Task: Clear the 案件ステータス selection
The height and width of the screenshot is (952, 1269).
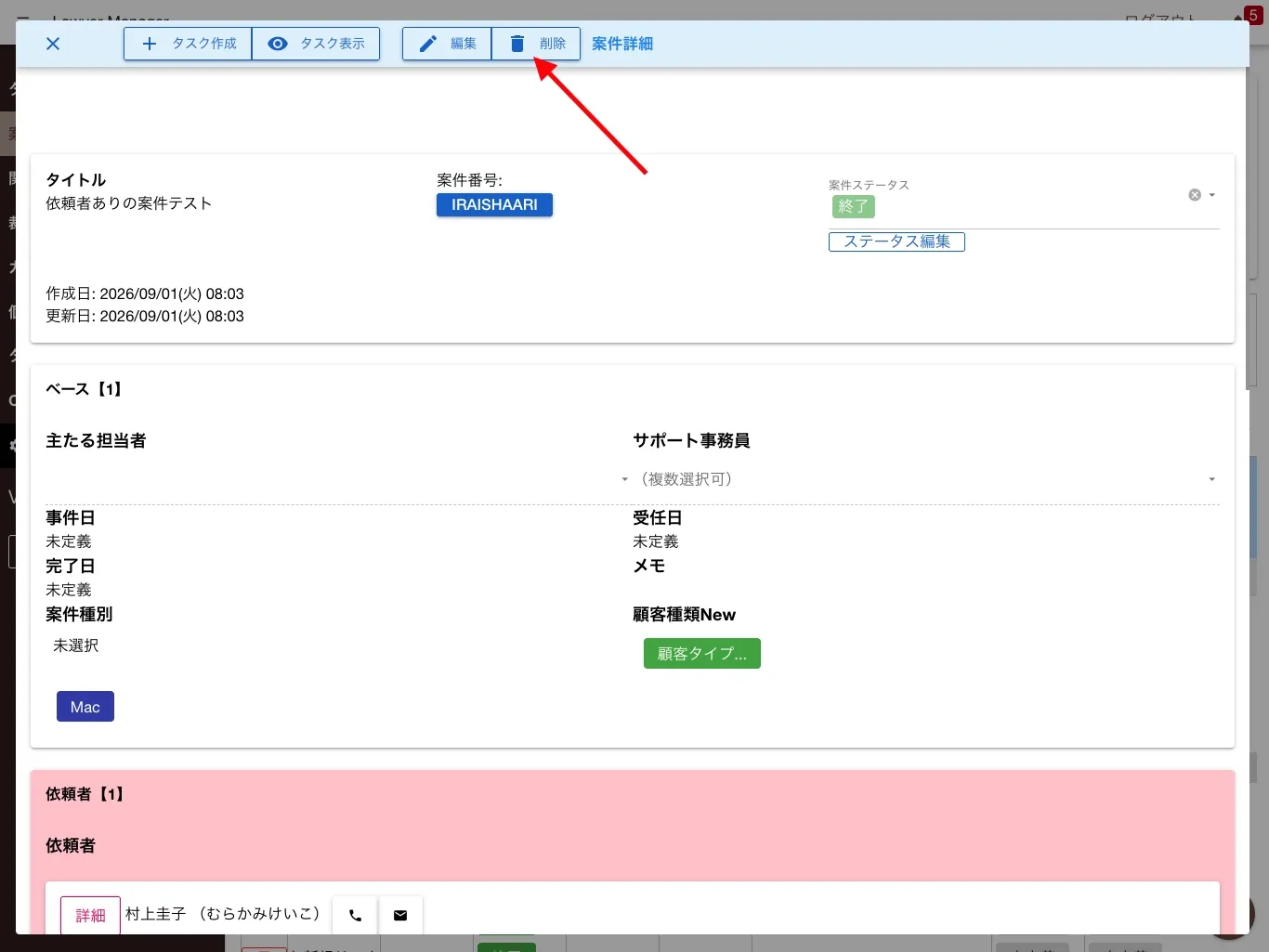Action: click(x=1195, y=195)
